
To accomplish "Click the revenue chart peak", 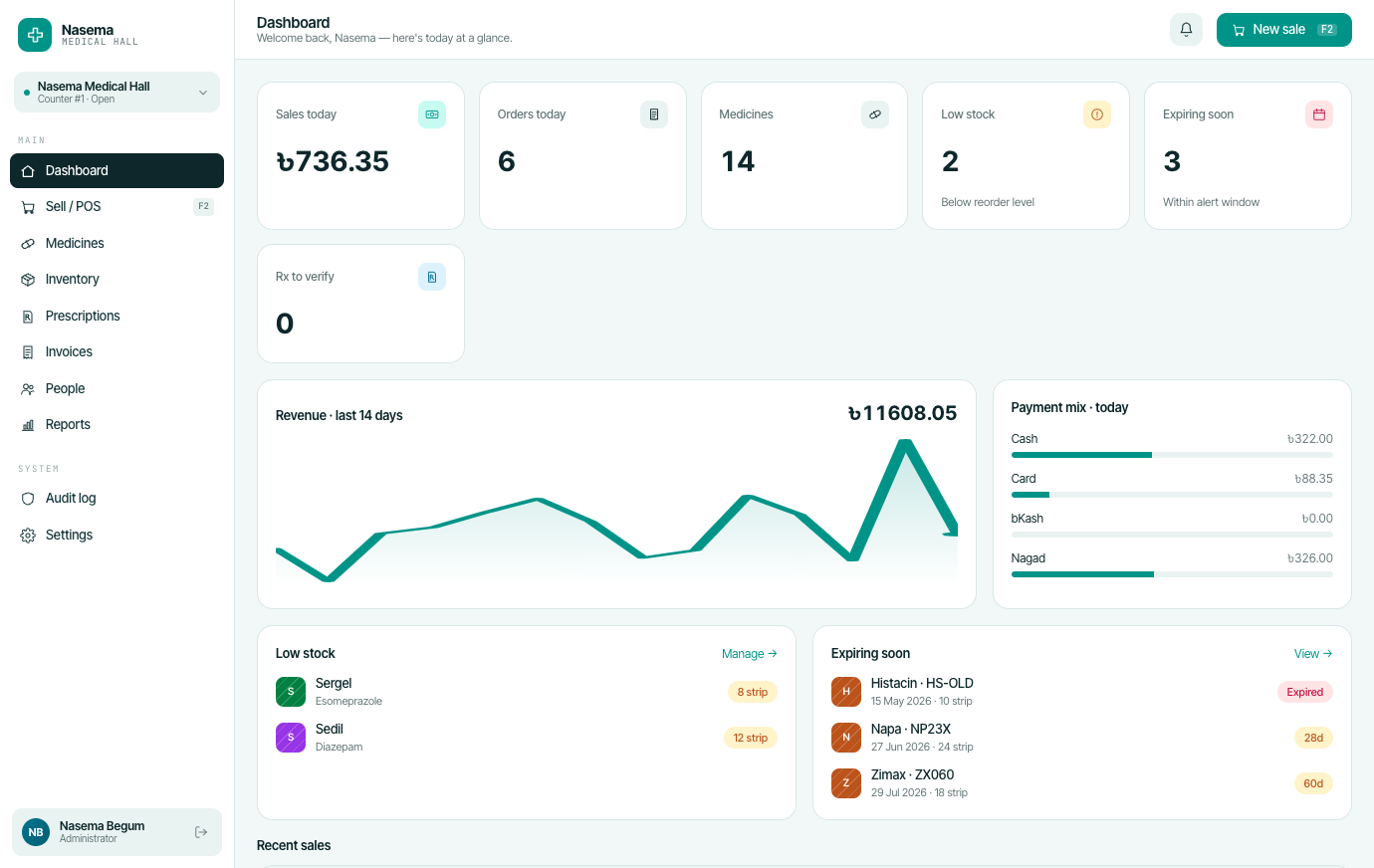I will 905,444.
